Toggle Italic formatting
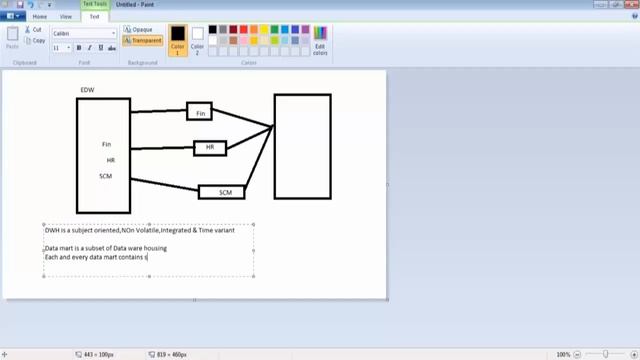The width and height of the screenshot is (640, 360). click(90, 48)
